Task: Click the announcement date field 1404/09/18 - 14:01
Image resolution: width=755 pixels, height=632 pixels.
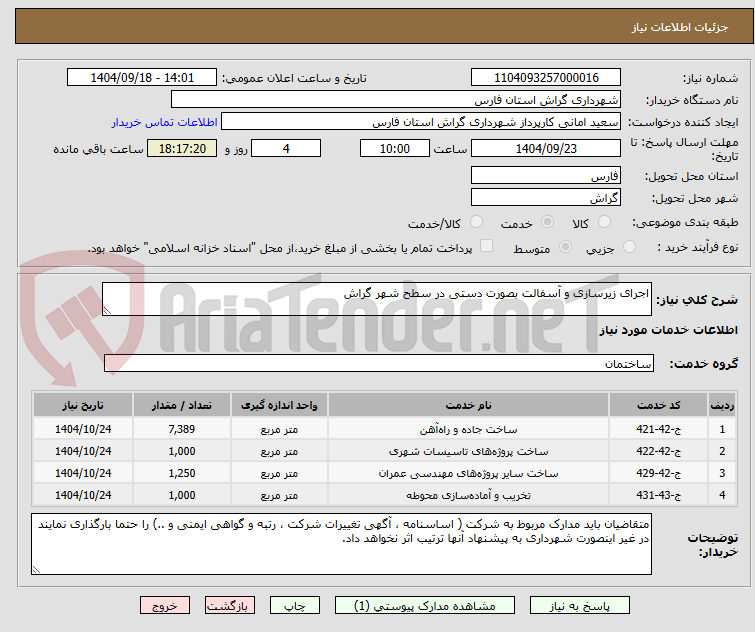Action: [142, 77]
